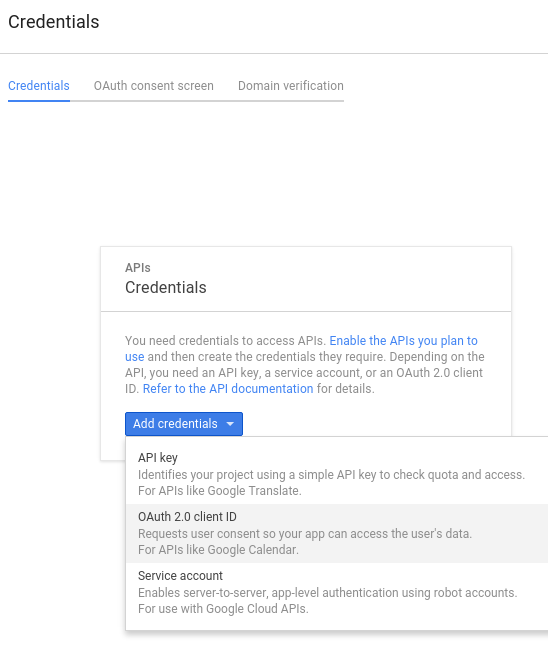
Task: Click the Add credentials dropdown arrow
Action: coord(230,424)
